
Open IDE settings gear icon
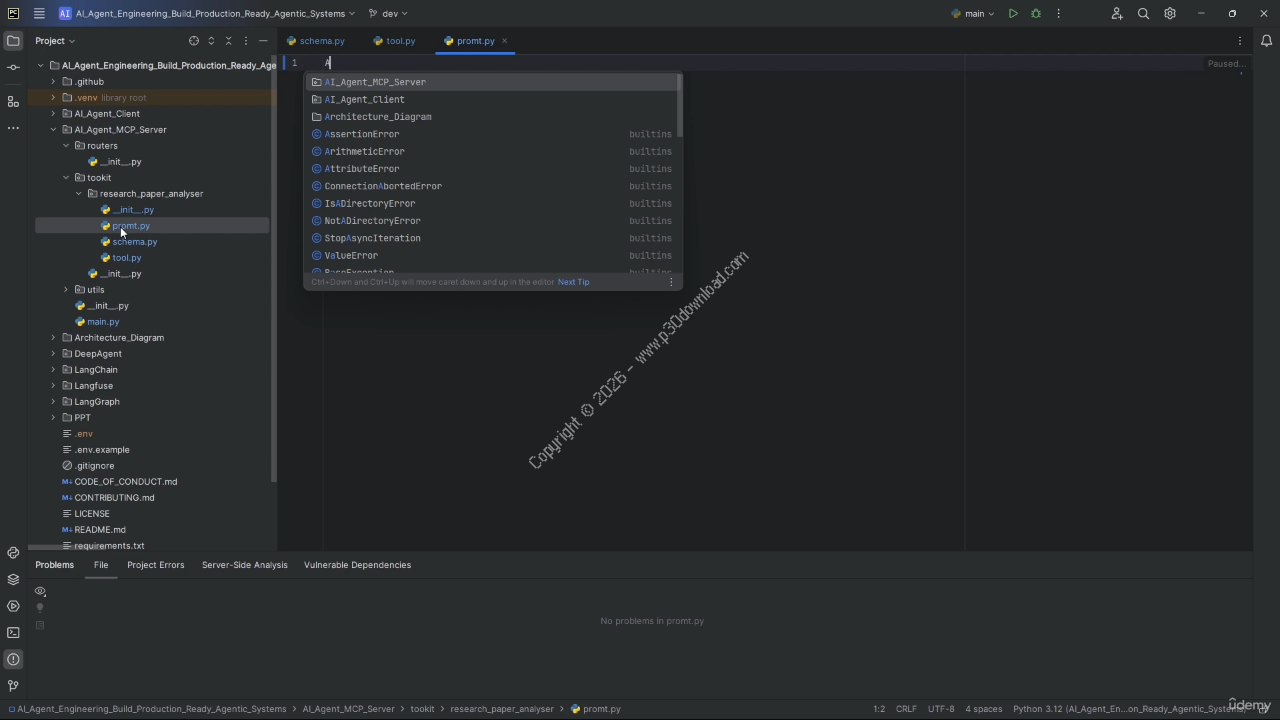tap(1170, 14)
